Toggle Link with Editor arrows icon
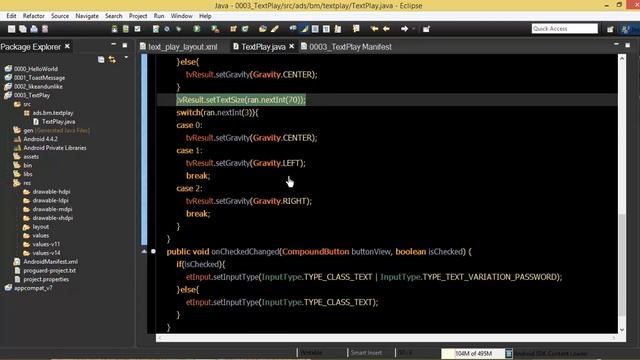The image size is (640, 360). [112, 60]
